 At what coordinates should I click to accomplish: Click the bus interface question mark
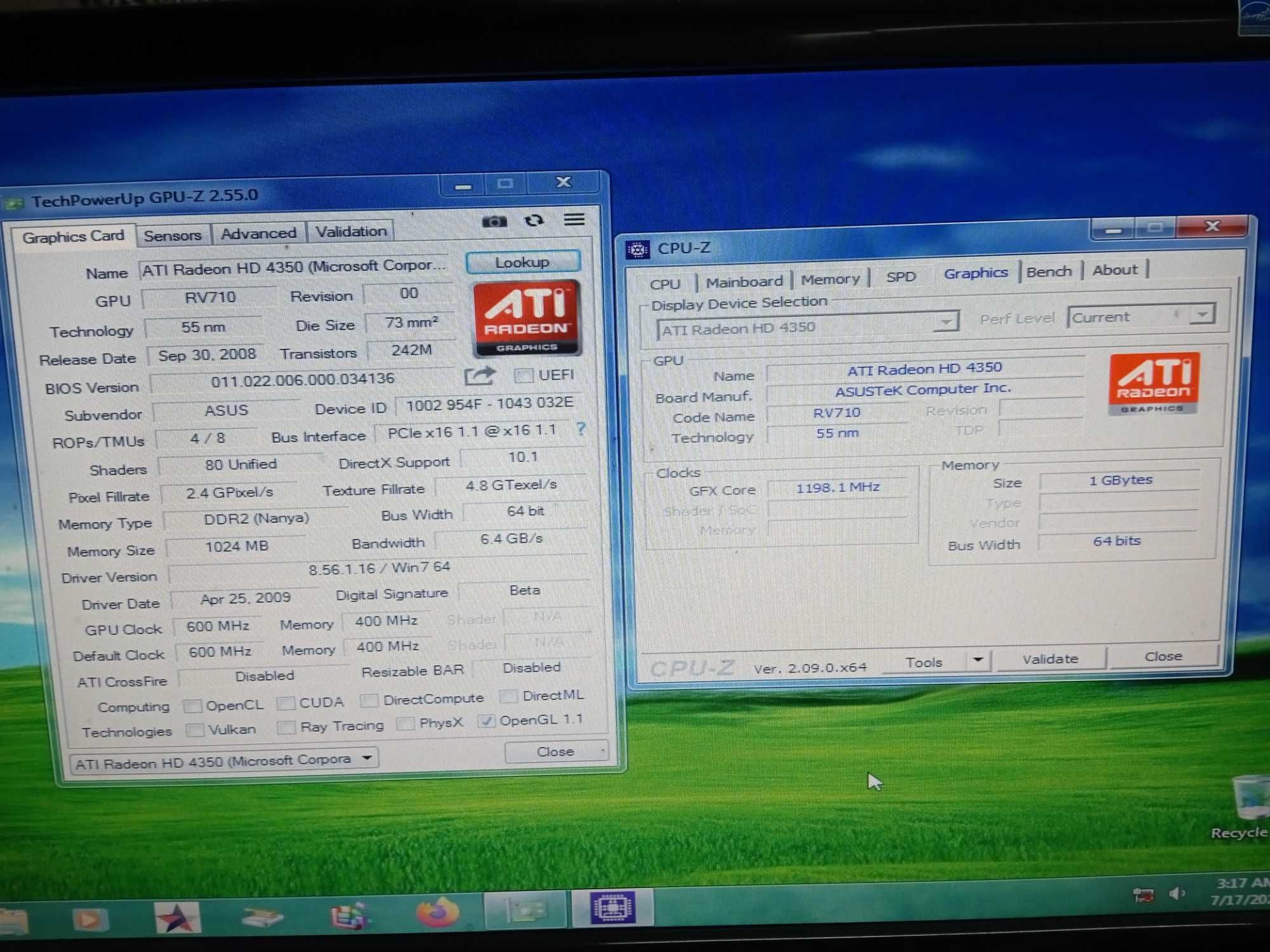click(580, 429)
